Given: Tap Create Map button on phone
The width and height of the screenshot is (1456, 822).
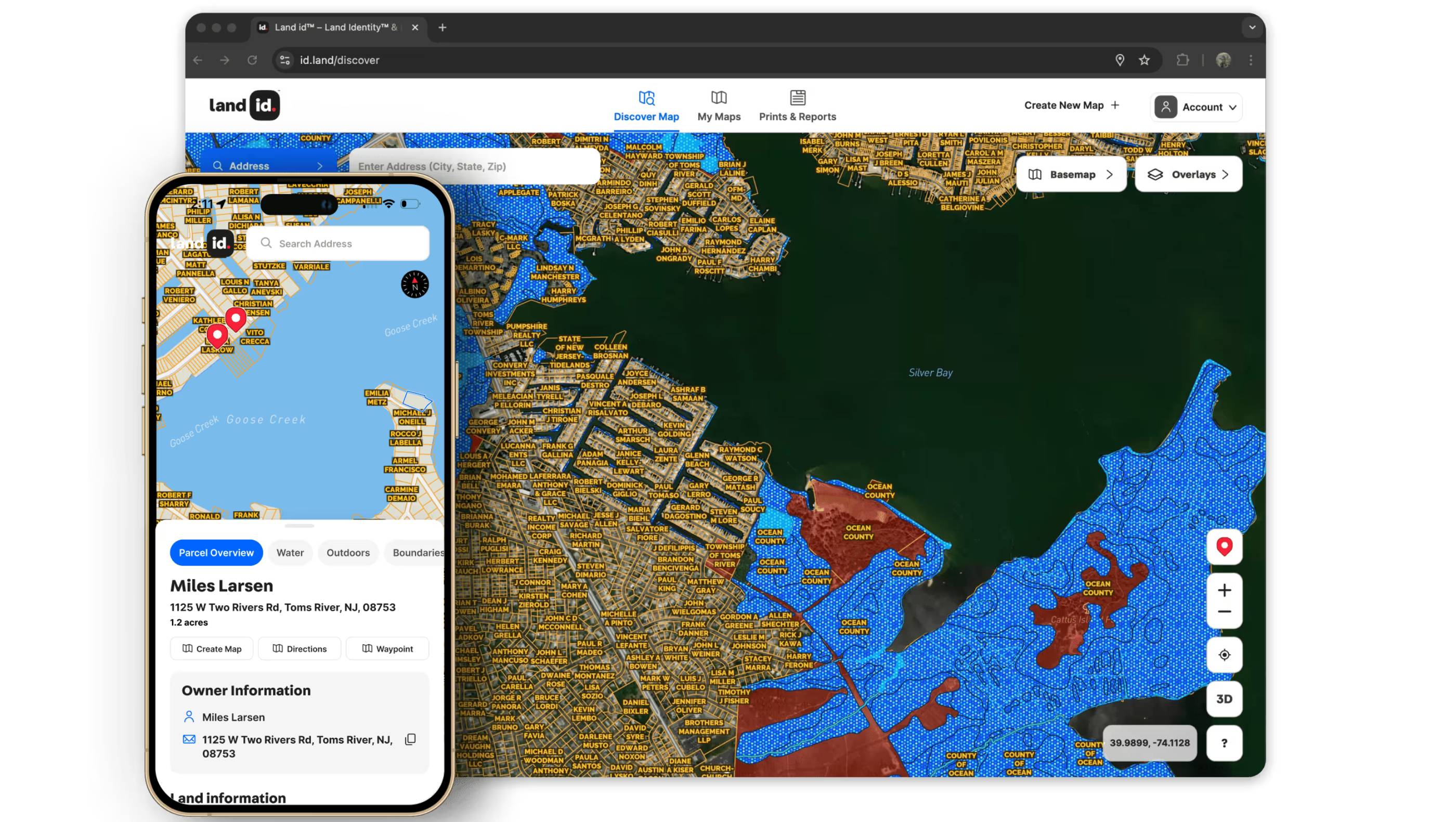Looking at the screenshot, I should point(212,648).
